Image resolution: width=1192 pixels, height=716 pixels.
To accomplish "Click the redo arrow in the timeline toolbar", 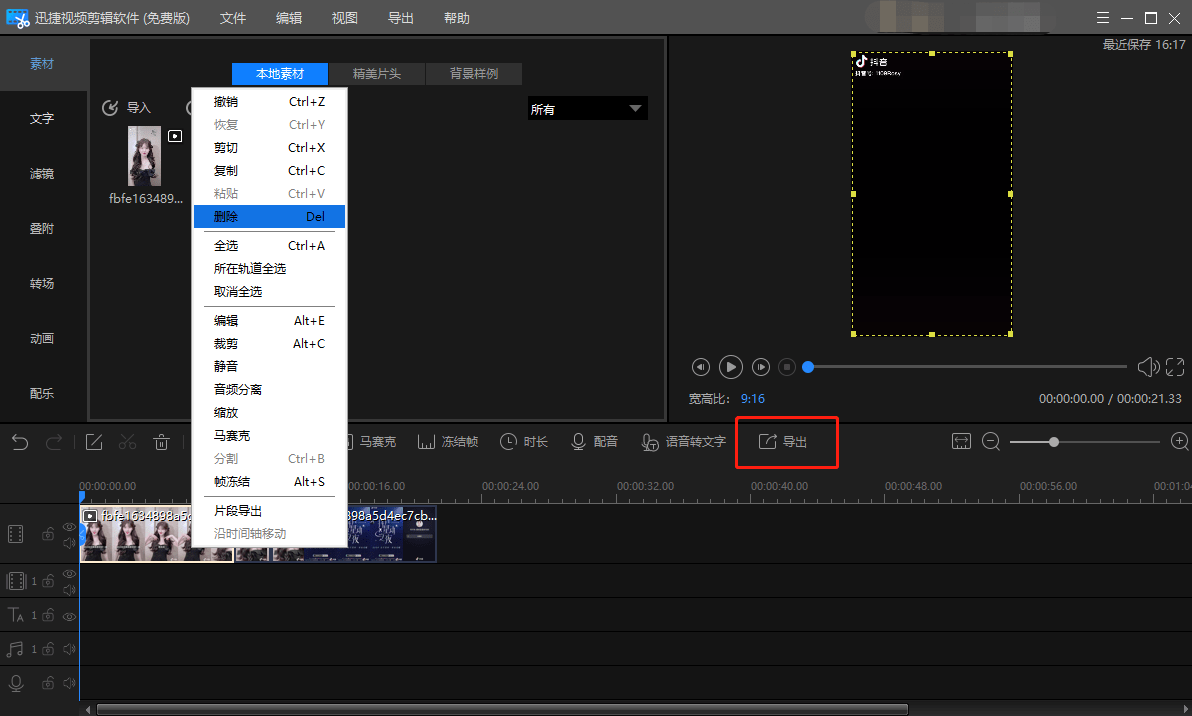I will click(x=54, y=442).
